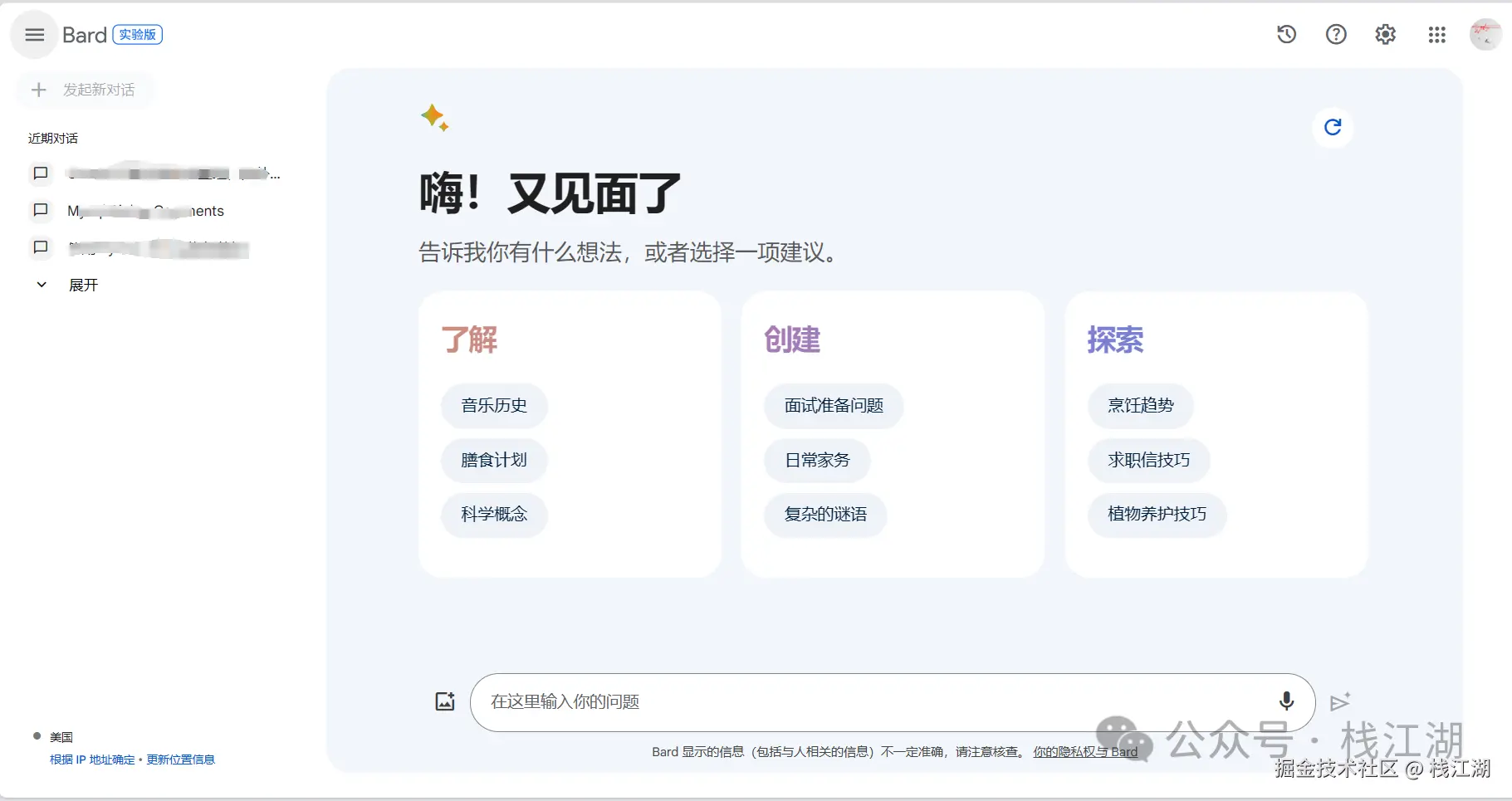Screen dimensions: 1512x801
Task: Open the 你的隐私权与 Bard link
Action: pos(1085,752)
